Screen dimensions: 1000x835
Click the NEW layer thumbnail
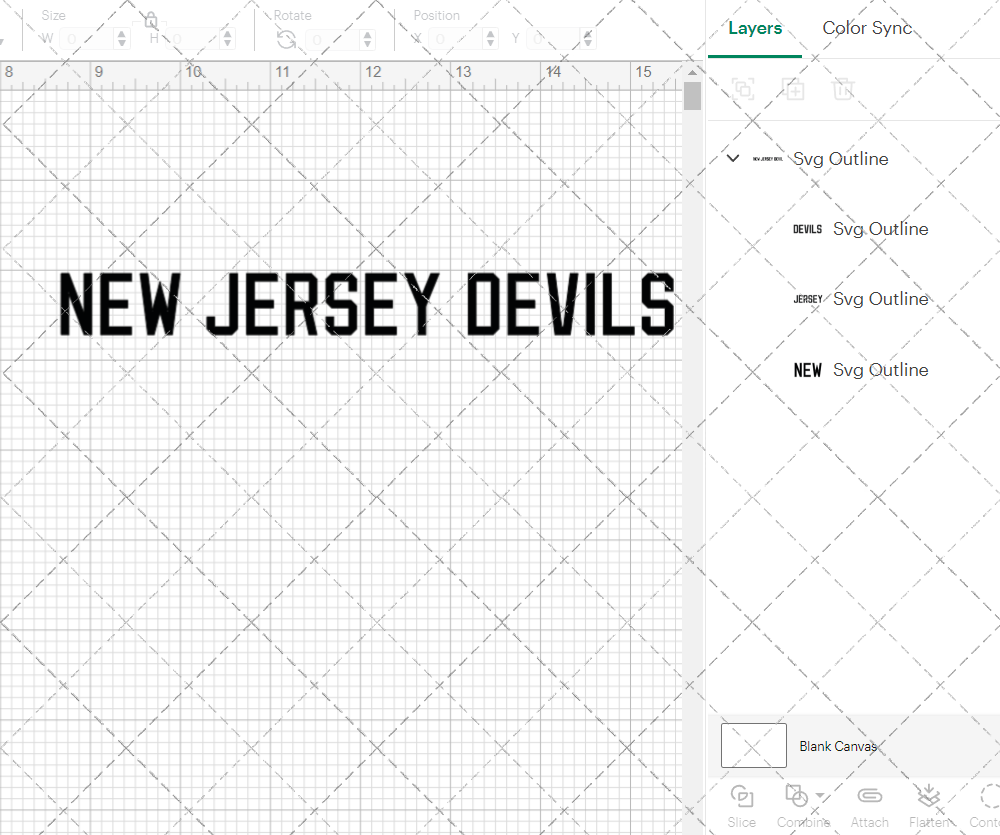click(807, 370)
